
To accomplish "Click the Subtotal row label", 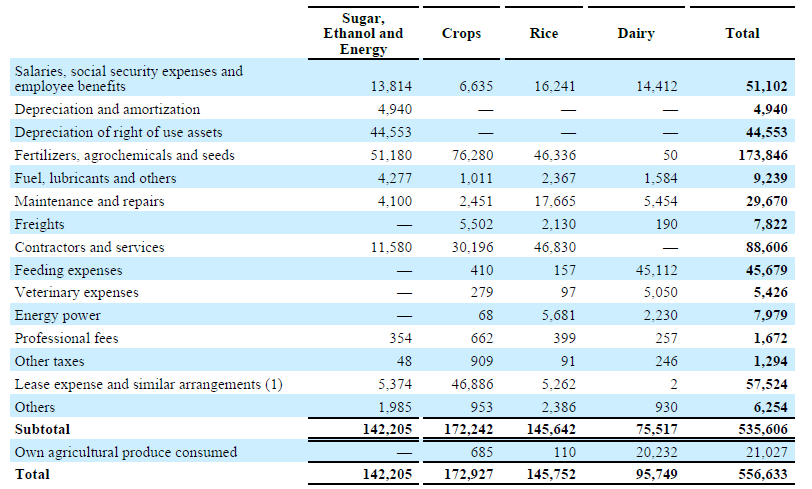I will [43, 428].
